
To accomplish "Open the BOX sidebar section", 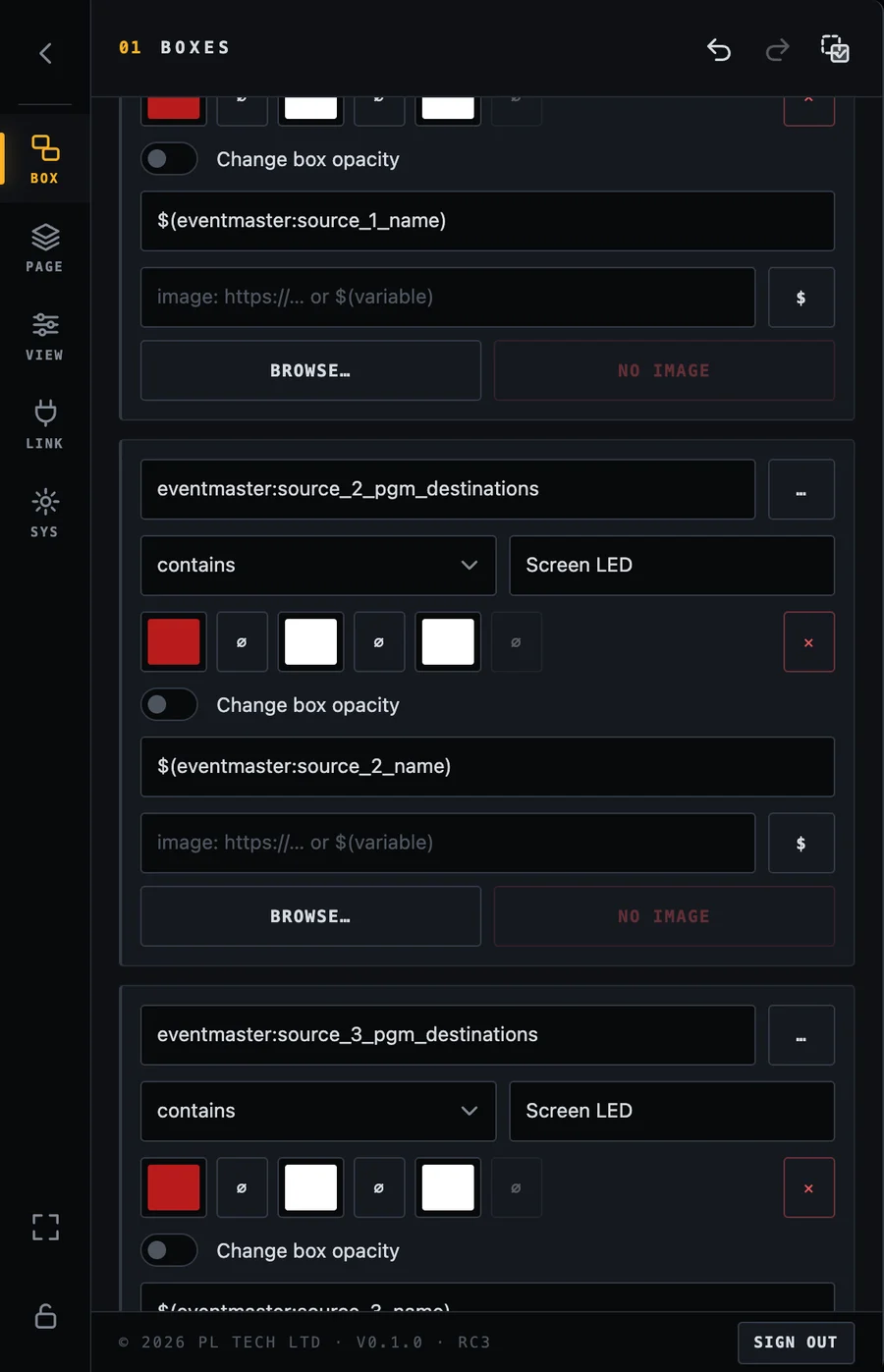I will click(44, 159).
